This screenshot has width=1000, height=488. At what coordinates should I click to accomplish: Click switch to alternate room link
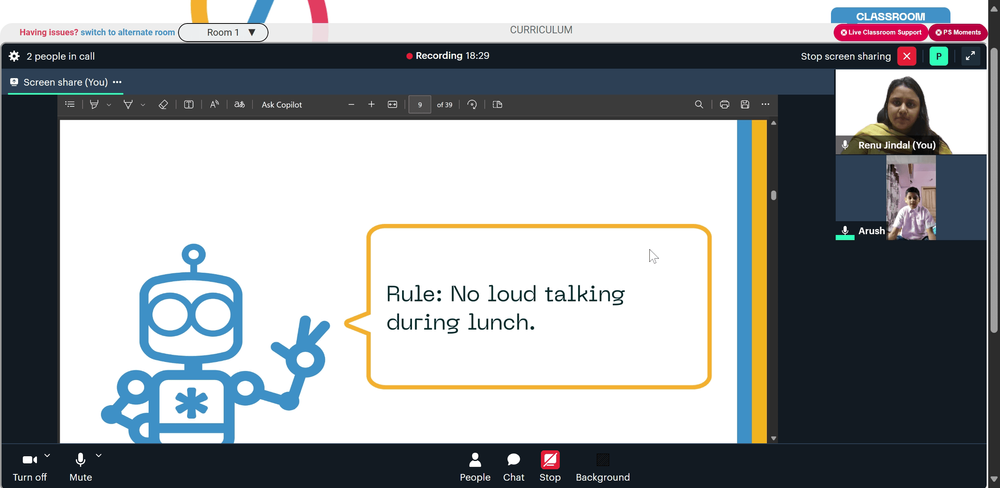128,32
